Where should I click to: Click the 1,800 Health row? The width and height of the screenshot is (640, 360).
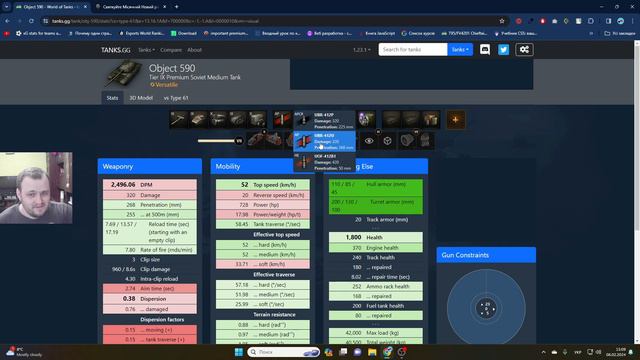[x=376, y=237]
